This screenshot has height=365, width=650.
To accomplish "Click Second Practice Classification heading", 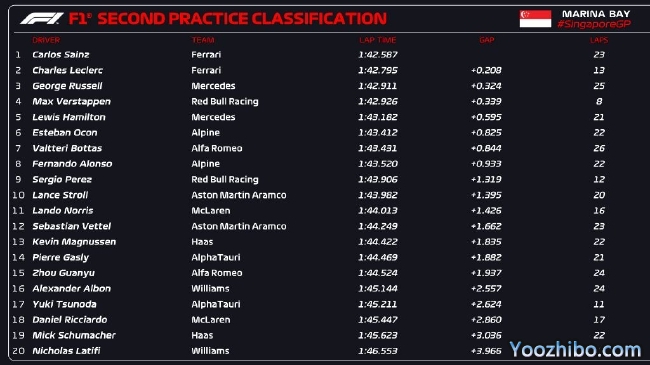I will tap(242, 19).
